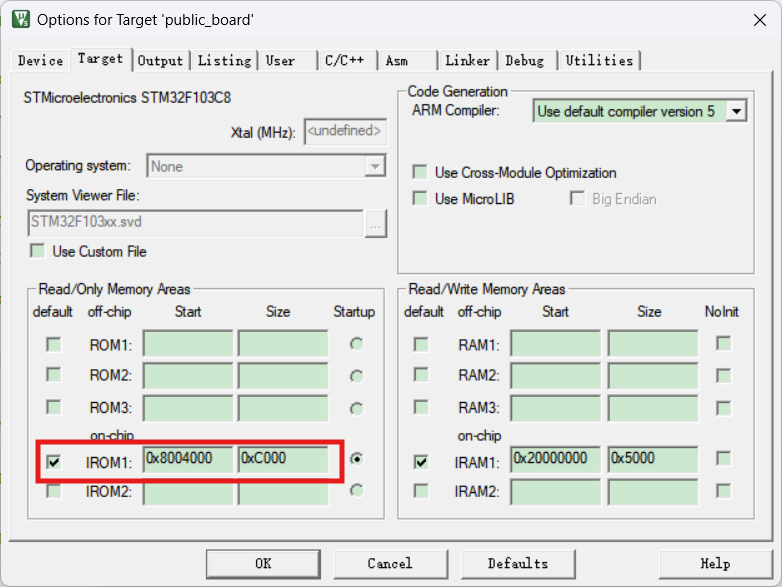The height and width of the screenshot is (587, 782).
Task: Click the ROM2 Start field
Action: click(x=188, y=376)
